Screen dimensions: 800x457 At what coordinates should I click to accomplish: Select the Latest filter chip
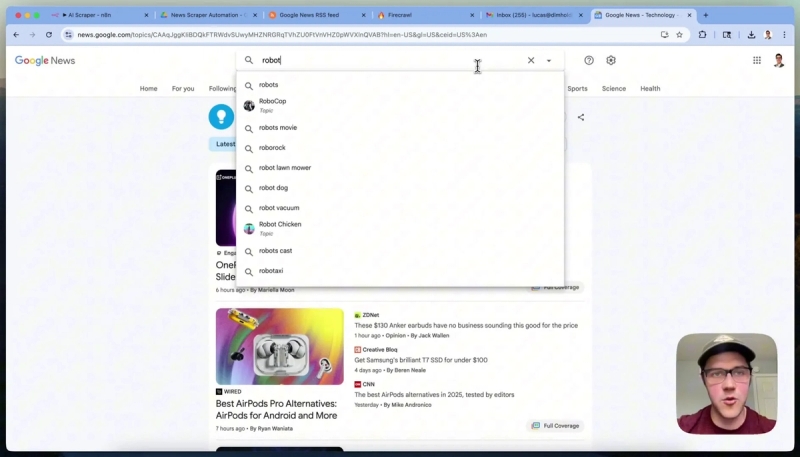pos(223,144)
